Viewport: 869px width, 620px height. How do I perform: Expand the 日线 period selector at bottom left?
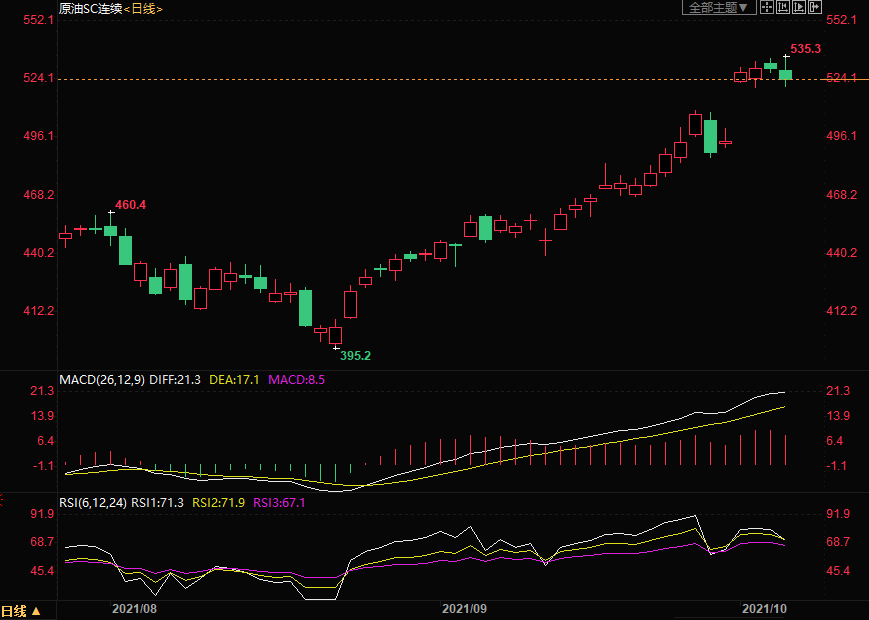pyautogui.click(x=21, y=611)
